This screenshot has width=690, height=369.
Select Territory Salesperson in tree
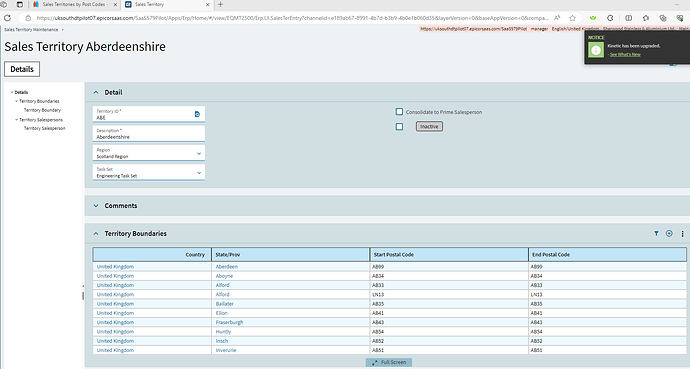click(44, 128)
